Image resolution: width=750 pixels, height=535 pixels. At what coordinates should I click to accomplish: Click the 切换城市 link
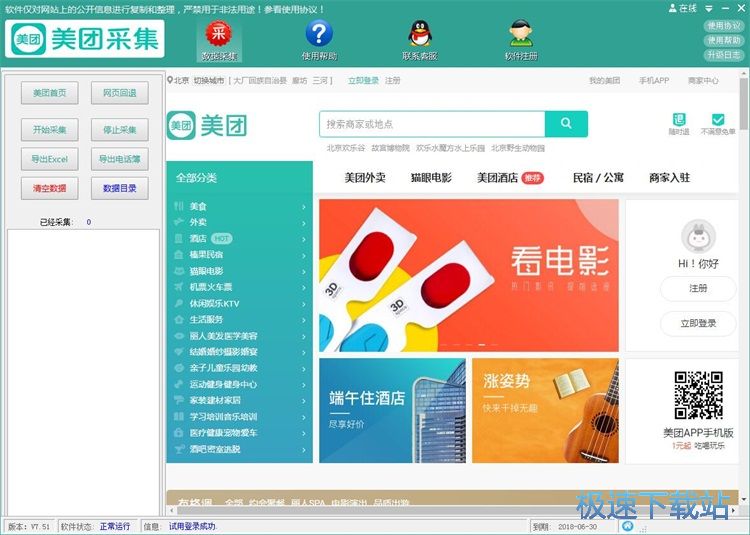(209, 80)
